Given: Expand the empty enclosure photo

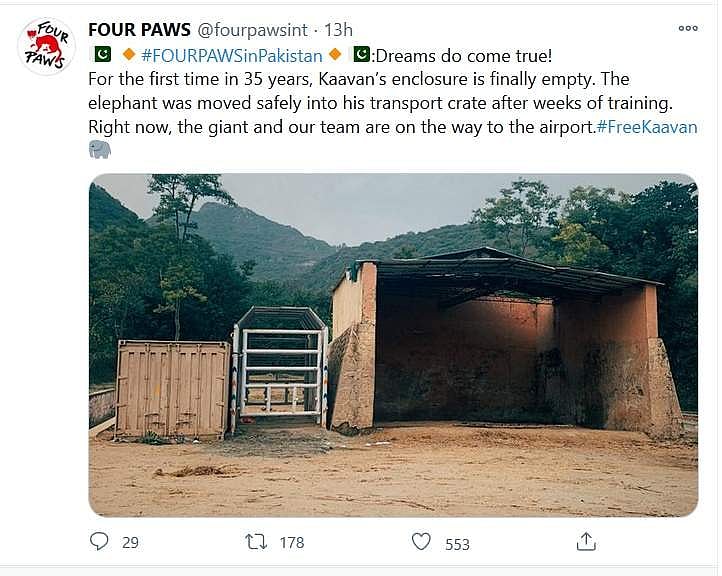Looking at the screenshot, I should point(393,345).
